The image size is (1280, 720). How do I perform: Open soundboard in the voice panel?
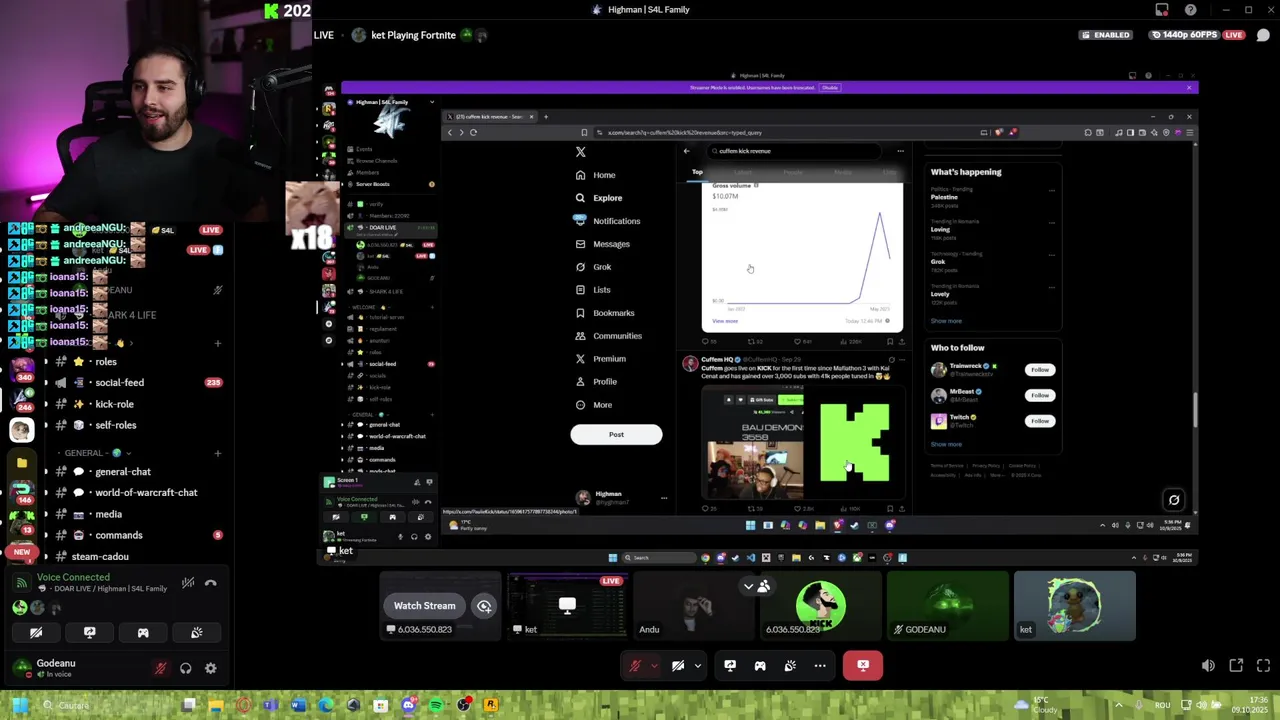coord(197,632)
